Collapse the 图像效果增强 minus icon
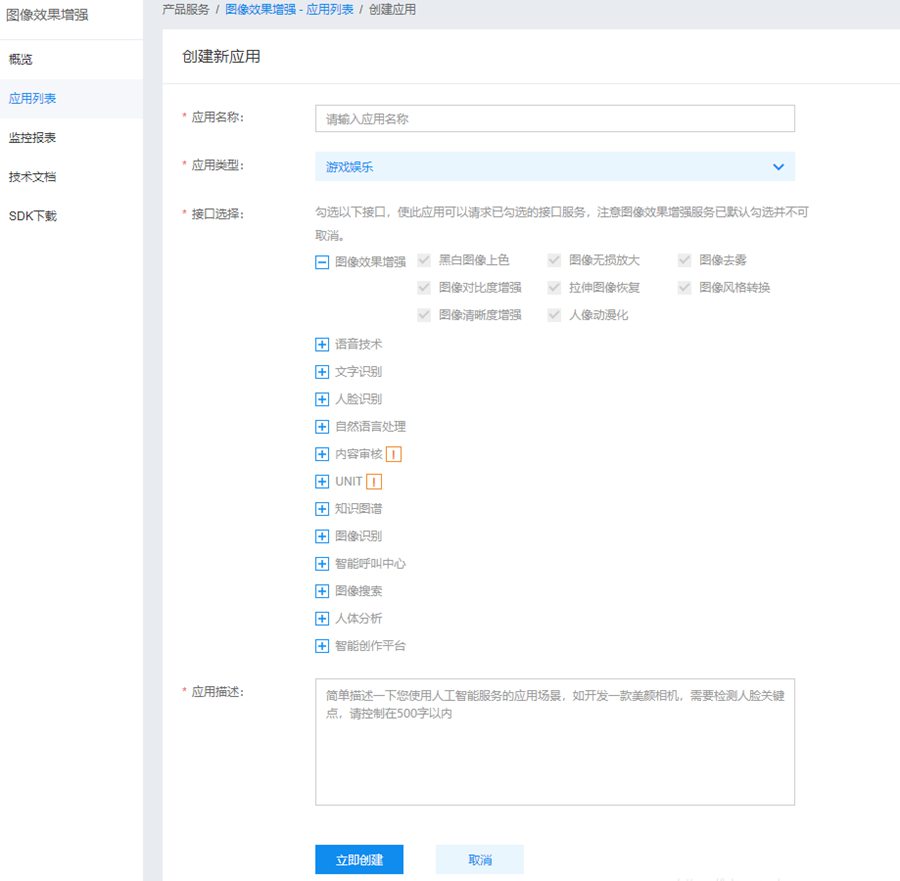The width and height of the screenshot is (900, 881). 322,262
